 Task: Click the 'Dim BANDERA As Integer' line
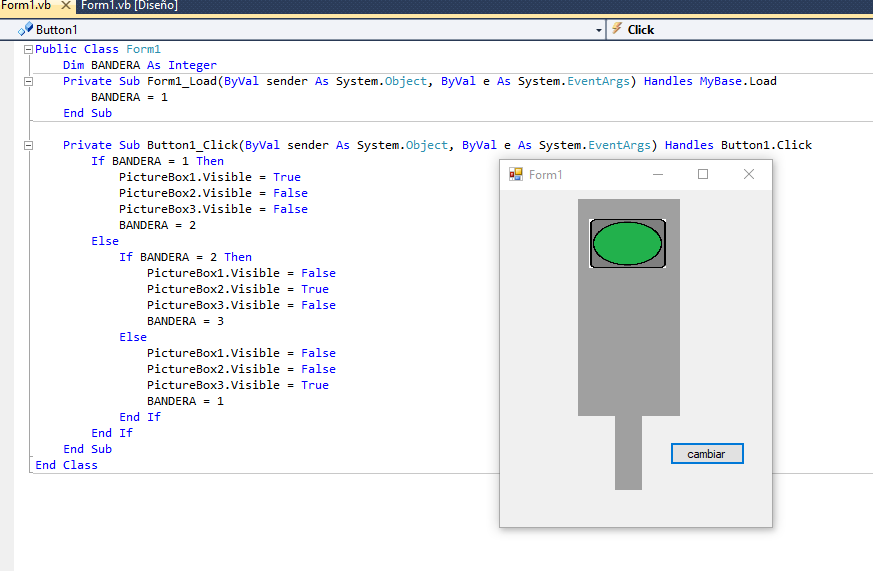coord(139,65)
